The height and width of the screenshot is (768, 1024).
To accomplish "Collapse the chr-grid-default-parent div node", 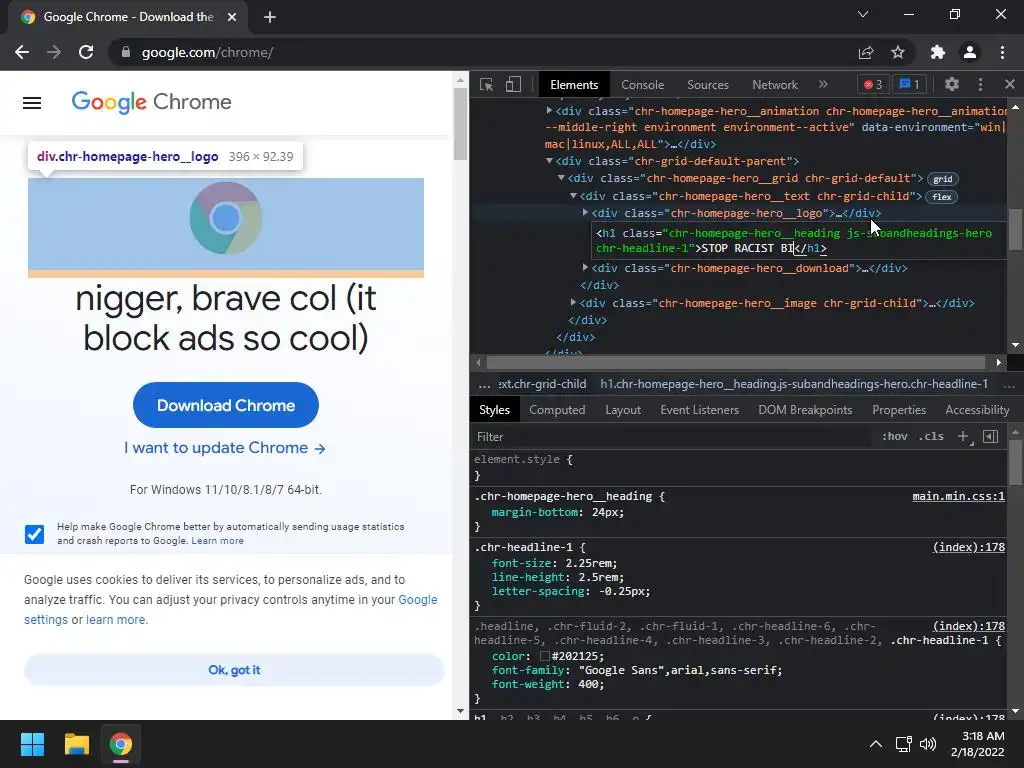I will coord(549,161).
